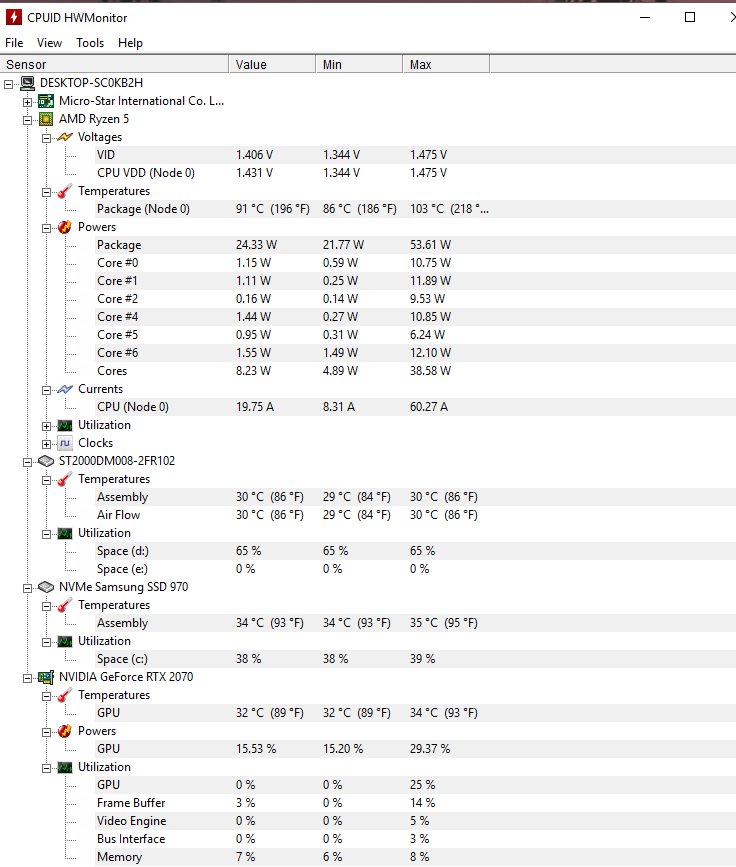Click the Micro-Star motherboard icon
736x867 pixels.
(x=46, y=101)
